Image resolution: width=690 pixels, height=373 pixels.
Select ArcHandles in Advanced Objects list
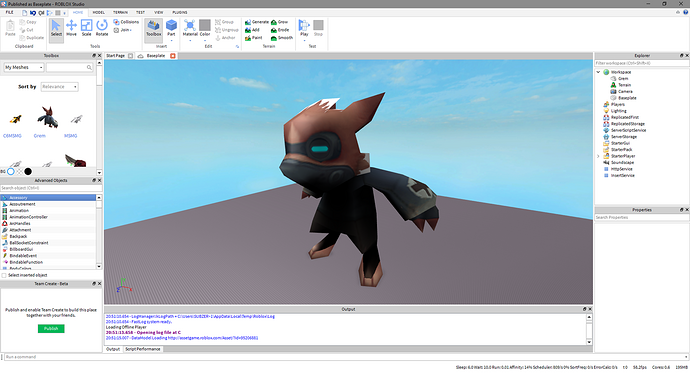click(20, 223)
